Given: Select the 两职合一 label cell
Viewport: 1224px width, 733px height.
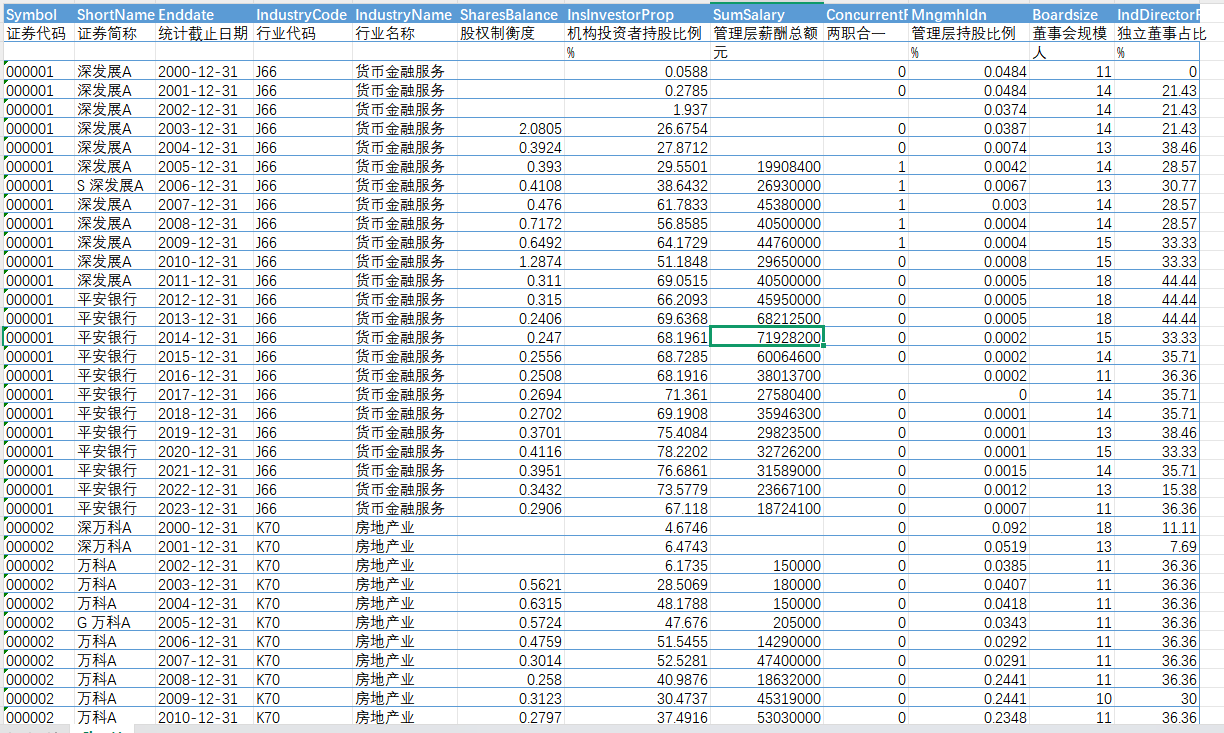Looking at the screenshot, I should 867,33.
